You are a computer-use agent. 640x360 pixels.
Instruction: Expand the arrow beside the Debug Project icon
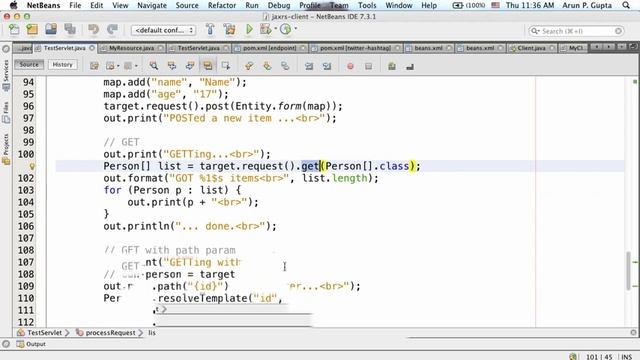(x=276, y=29)
